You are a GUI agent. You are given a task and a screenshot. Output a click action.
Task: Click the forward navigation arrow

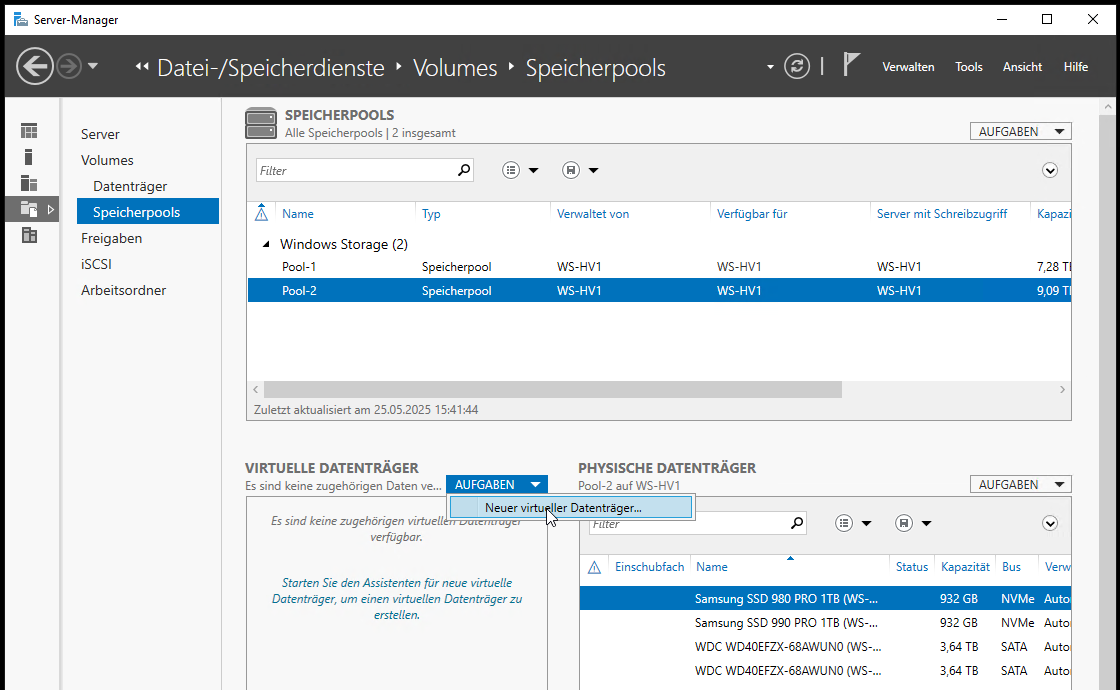click(x=69, y=66)
